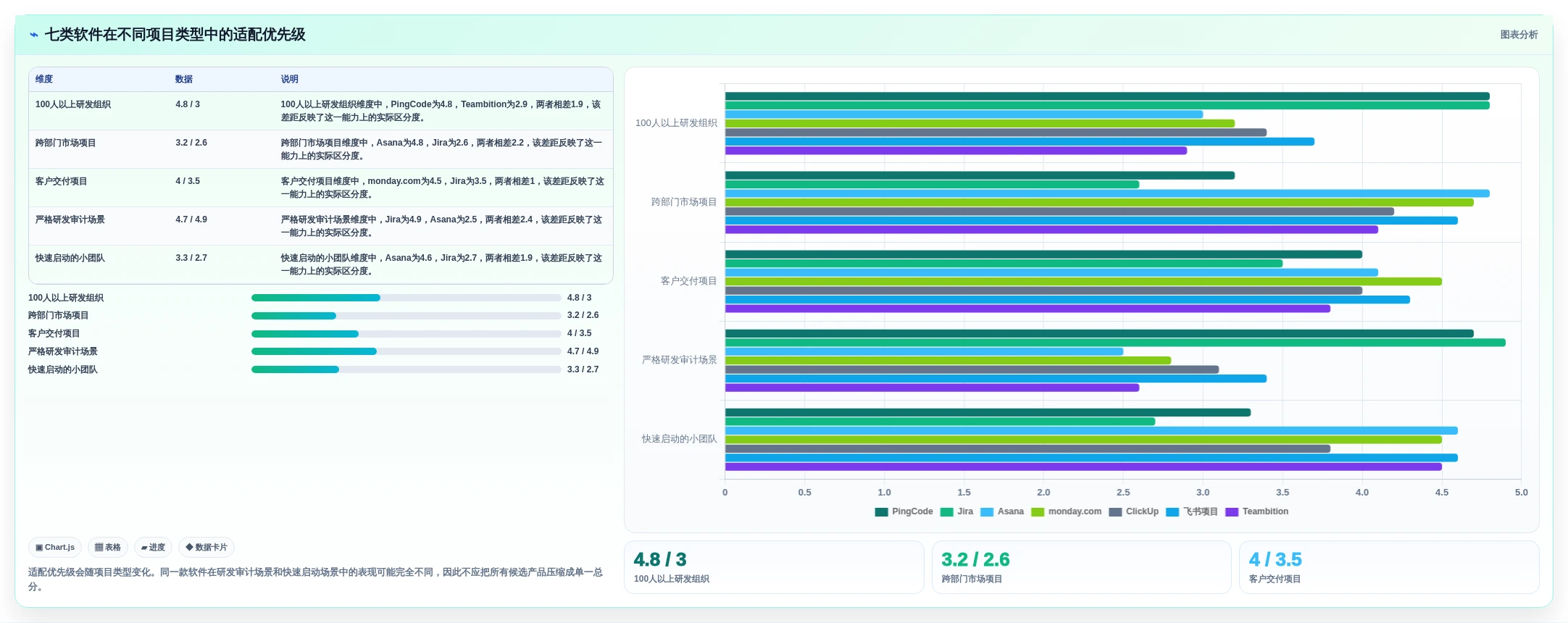The height and width of the screenshot is (623, 1568).
Task: Click the y-axis label 严格研发审计场景
Action: (679, 360)
